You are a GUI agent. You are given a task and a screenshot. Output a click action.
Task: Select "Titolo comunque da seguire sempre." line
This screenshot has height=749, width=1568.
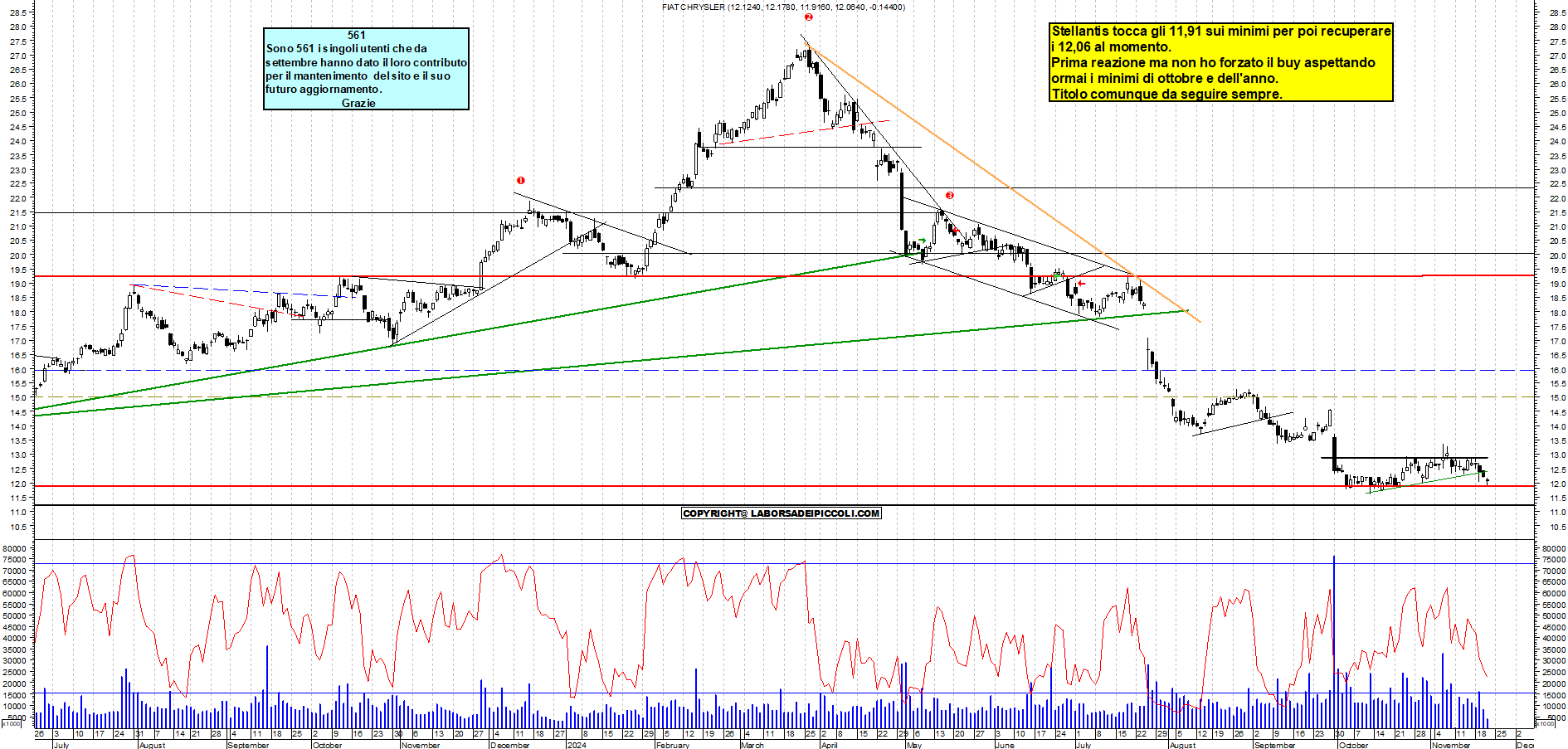(x=1166, y=94)
